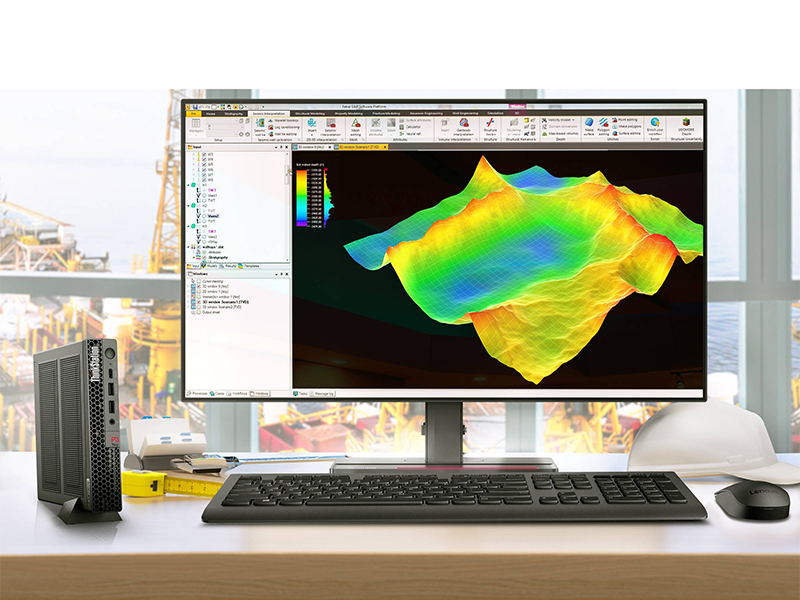The height and width of the screenshot is (600, 800).
Task: Open the Models pane tab
Action: 213,267
